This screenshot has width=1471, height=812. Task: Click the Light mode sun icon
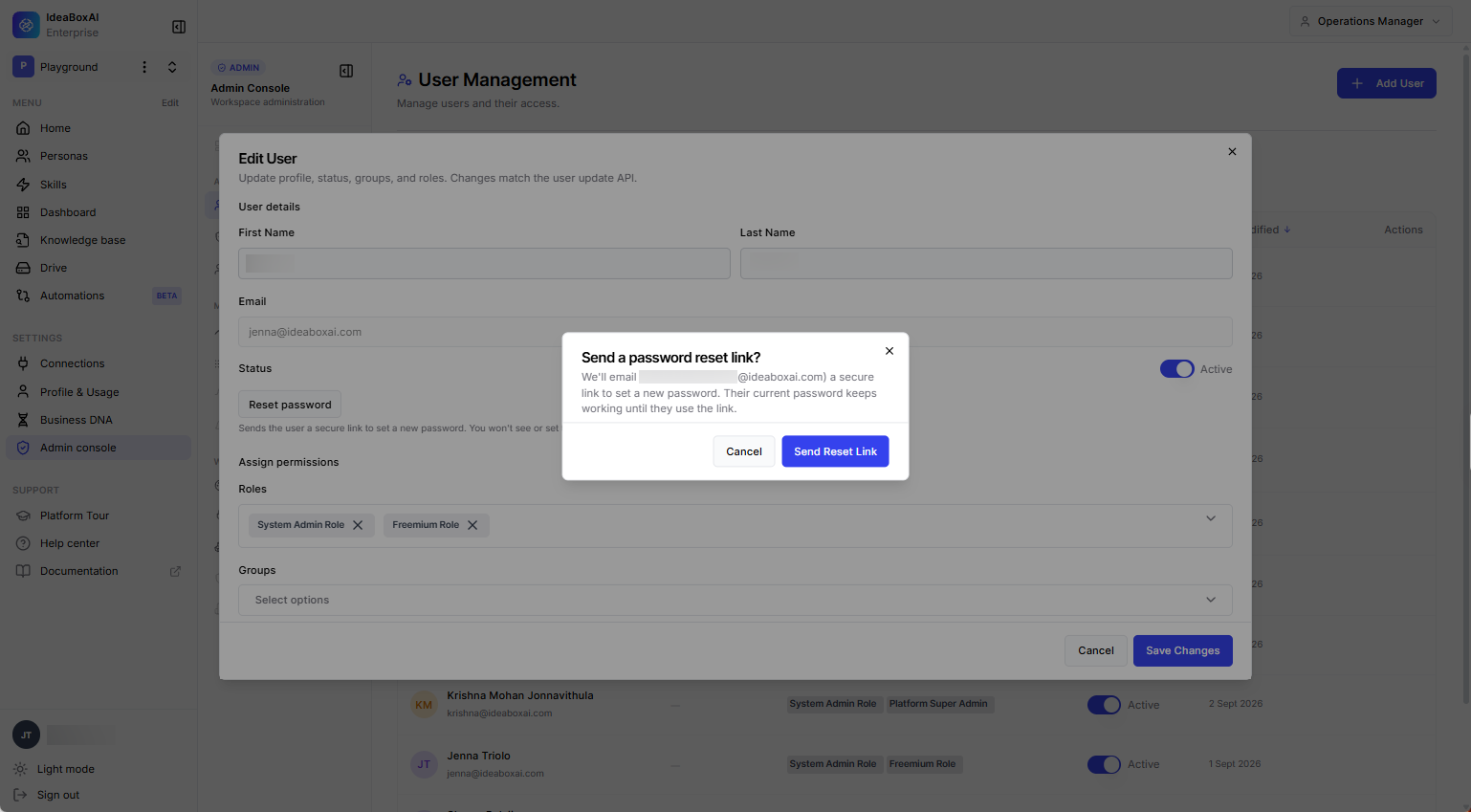pos(20,769)
